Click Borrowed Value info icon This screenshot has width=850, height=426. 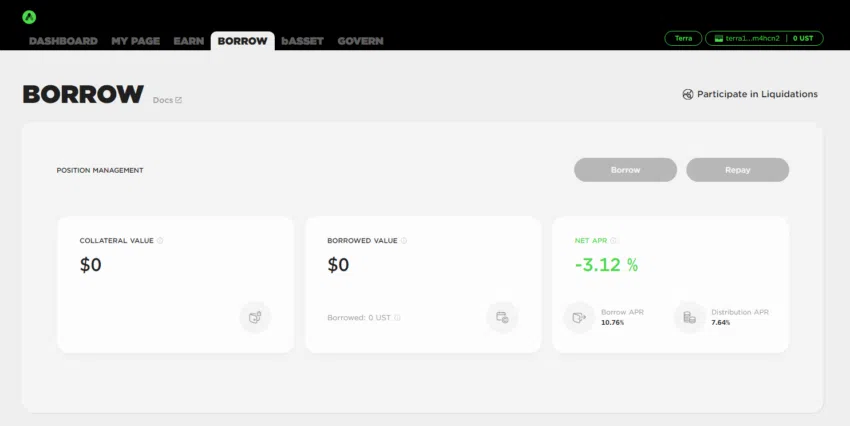click(404, 241)
